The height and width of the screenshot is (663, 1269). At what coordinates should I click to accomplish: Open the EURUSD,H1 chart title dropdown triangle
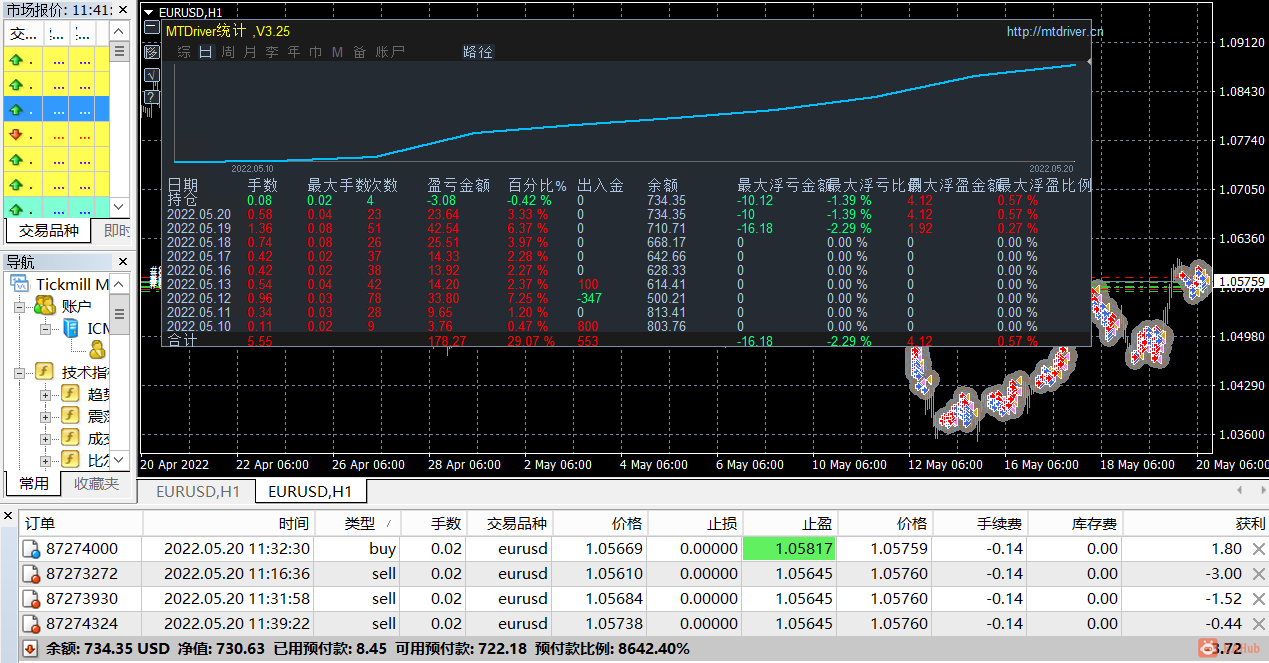pyautogui.click(x=148, y=12)
